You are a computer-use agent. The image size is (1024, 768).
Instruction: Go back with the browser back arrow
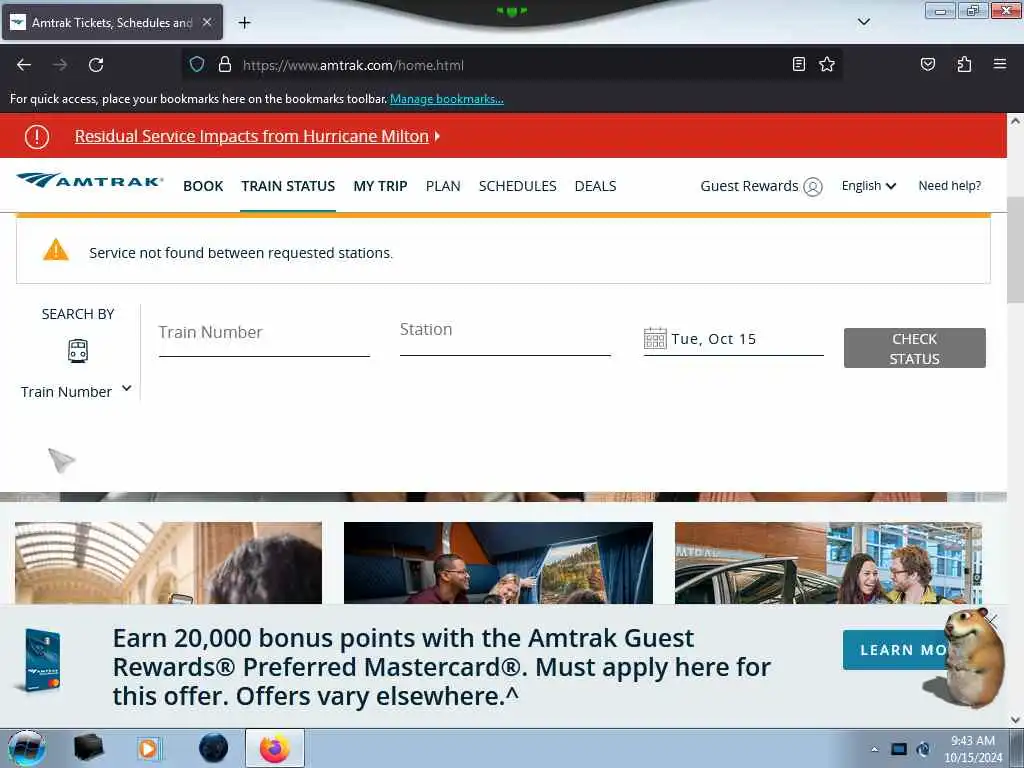click(x=24, y=65)
